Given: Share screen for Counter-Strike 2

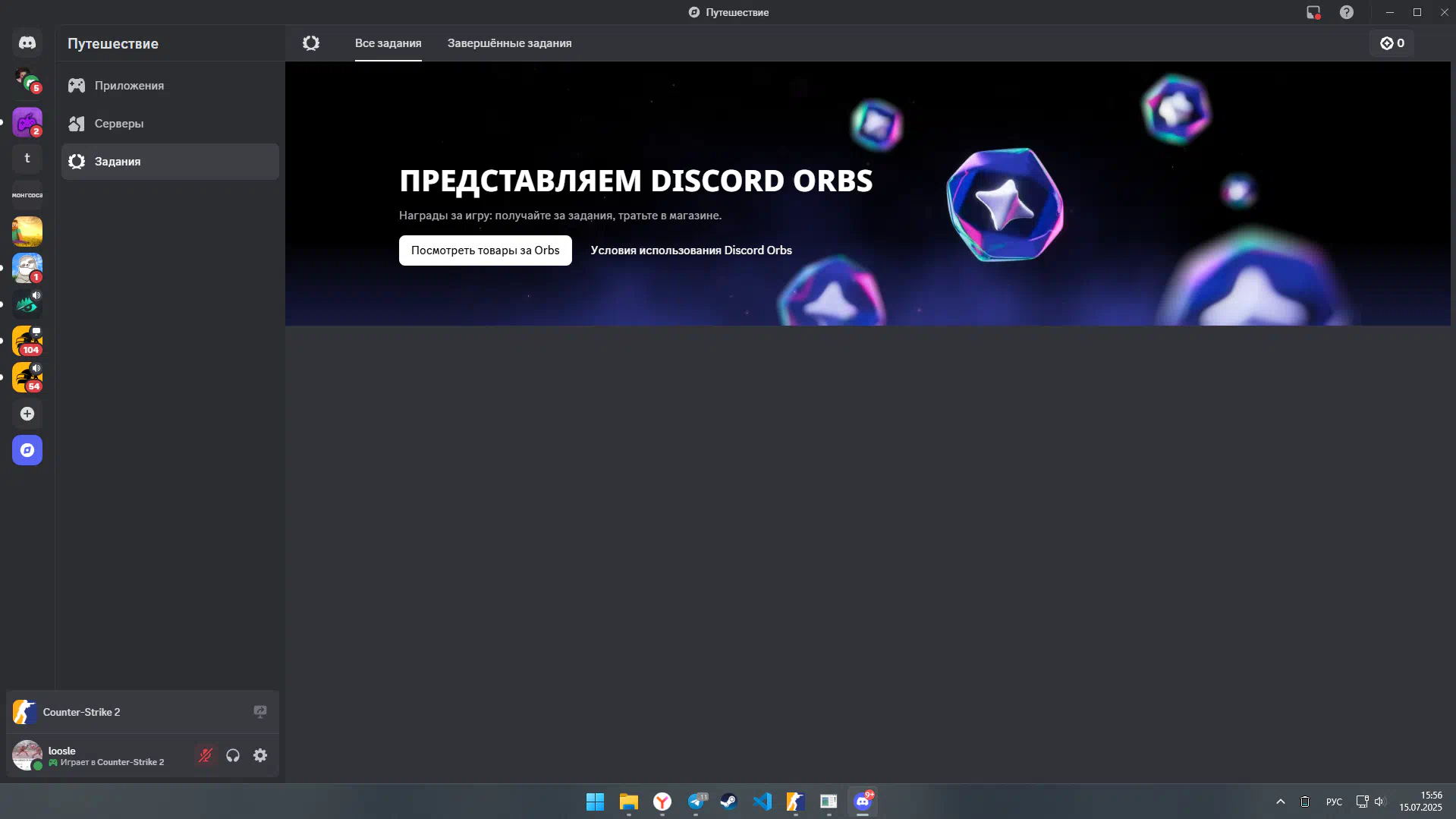Looking at the screenshot, I should [260, 712].
